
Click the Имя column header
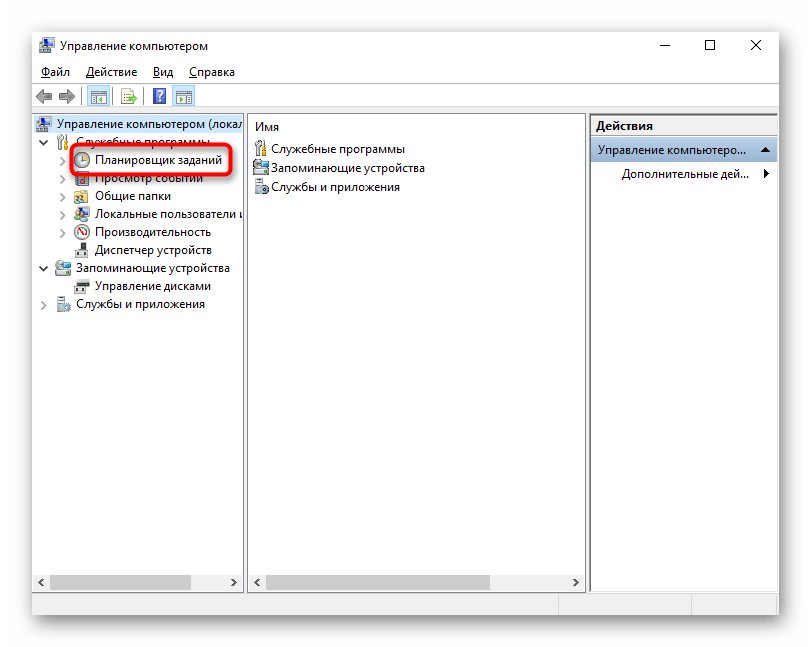(267, 127)
